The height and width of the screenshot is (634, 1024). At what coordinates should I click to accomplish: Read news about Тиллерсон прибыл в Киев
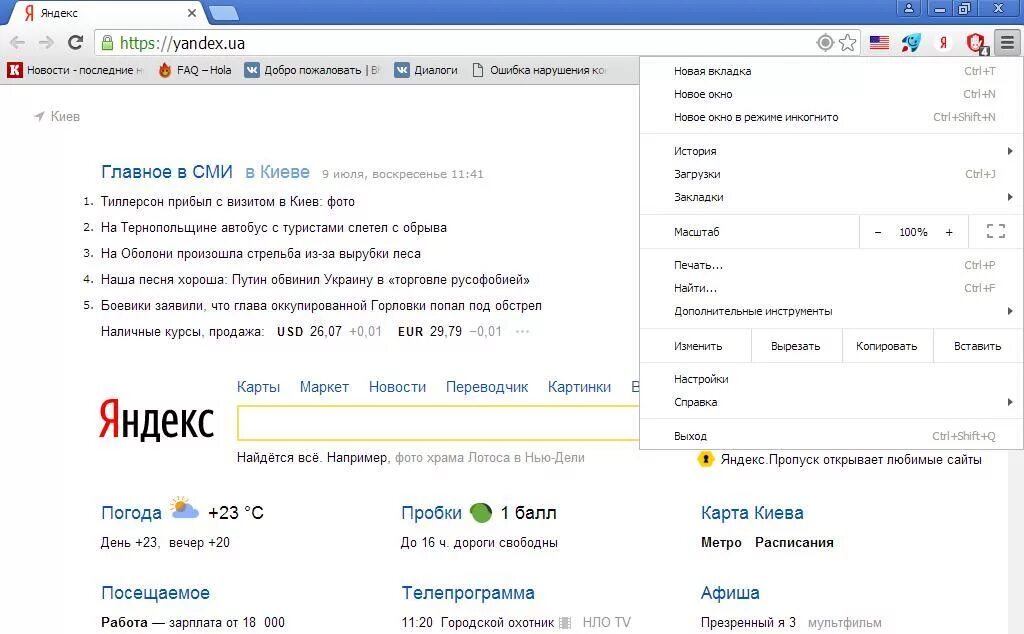point(228,202)
